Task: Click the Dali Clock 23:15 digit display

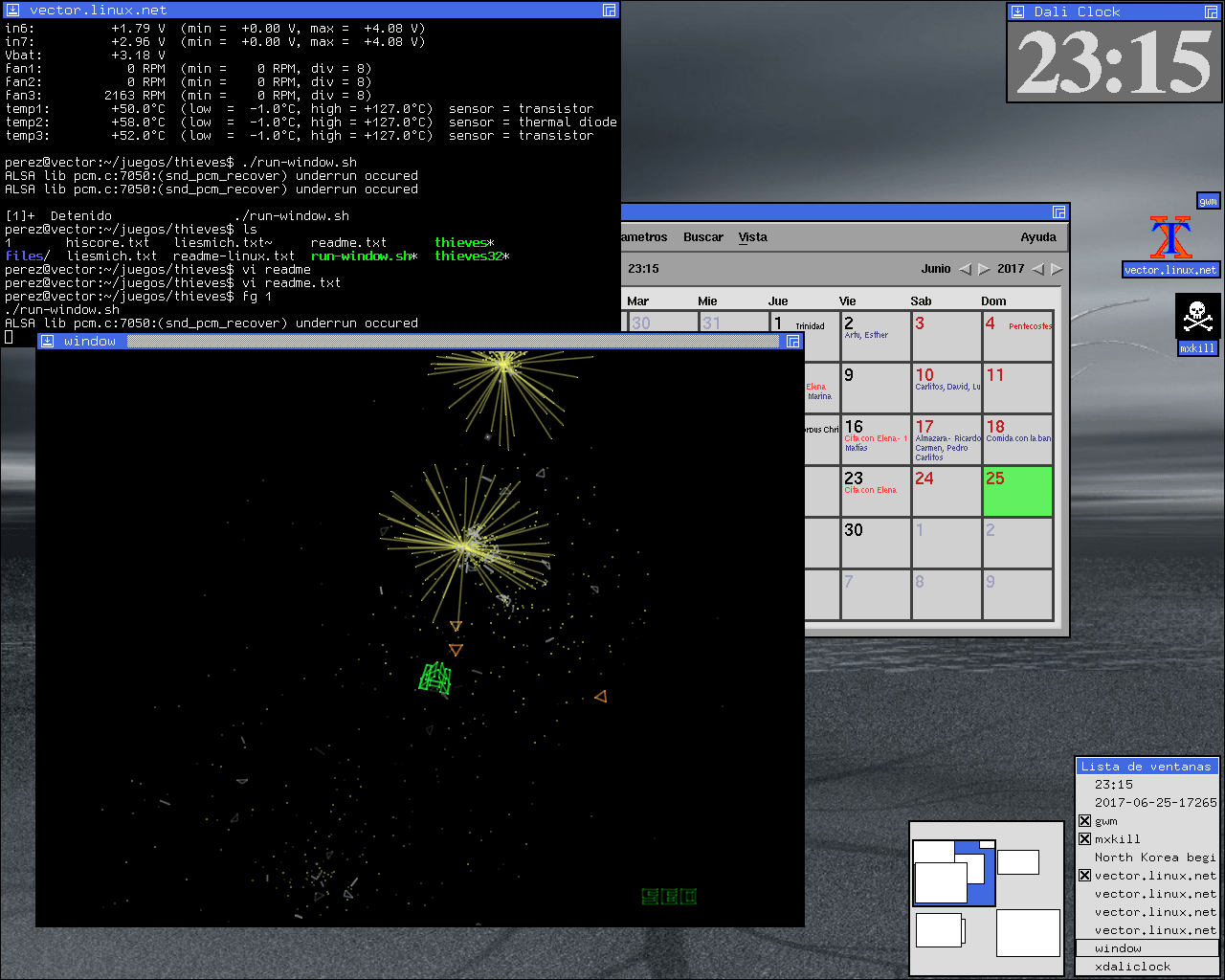Action: (x=1114, y=62)
